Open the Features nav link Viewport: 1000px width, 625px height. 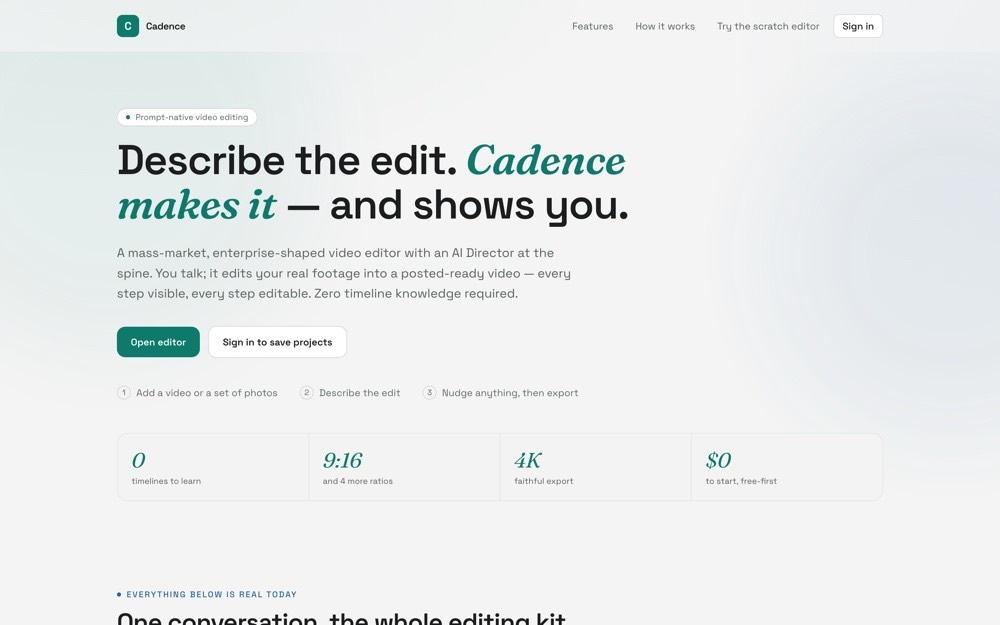click(592, 26)
